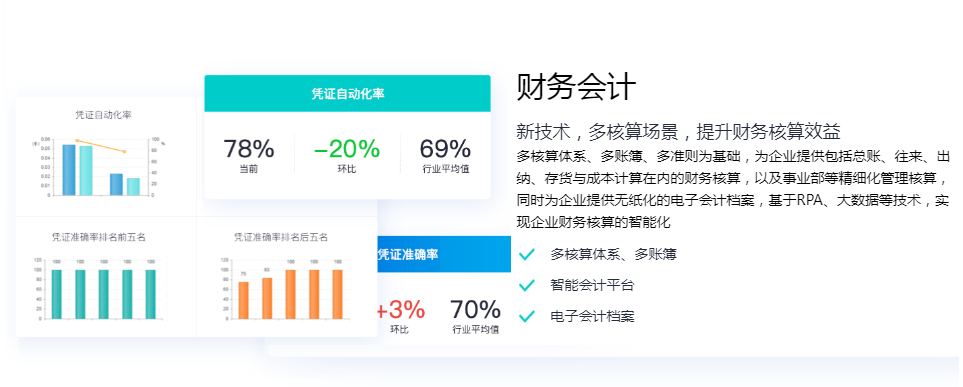
Task: Select the 凭证自动化率 teal header
Action: pyautogui.click(x=348, y=94)
